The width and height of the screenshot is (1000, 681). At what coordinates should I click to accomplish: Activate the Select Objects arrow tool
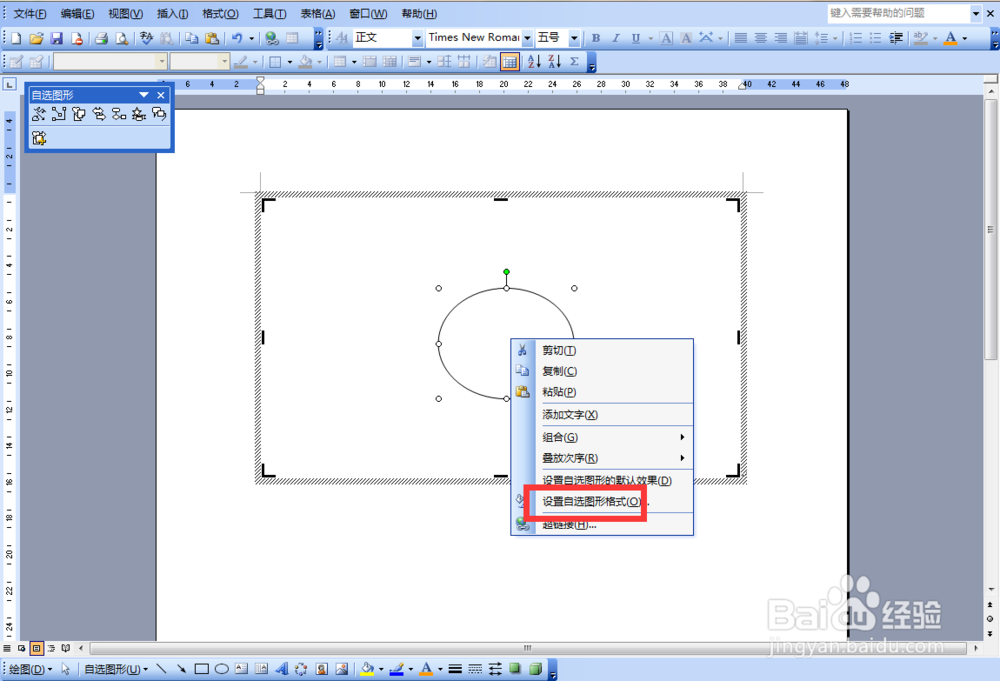[x=65, y=667]
